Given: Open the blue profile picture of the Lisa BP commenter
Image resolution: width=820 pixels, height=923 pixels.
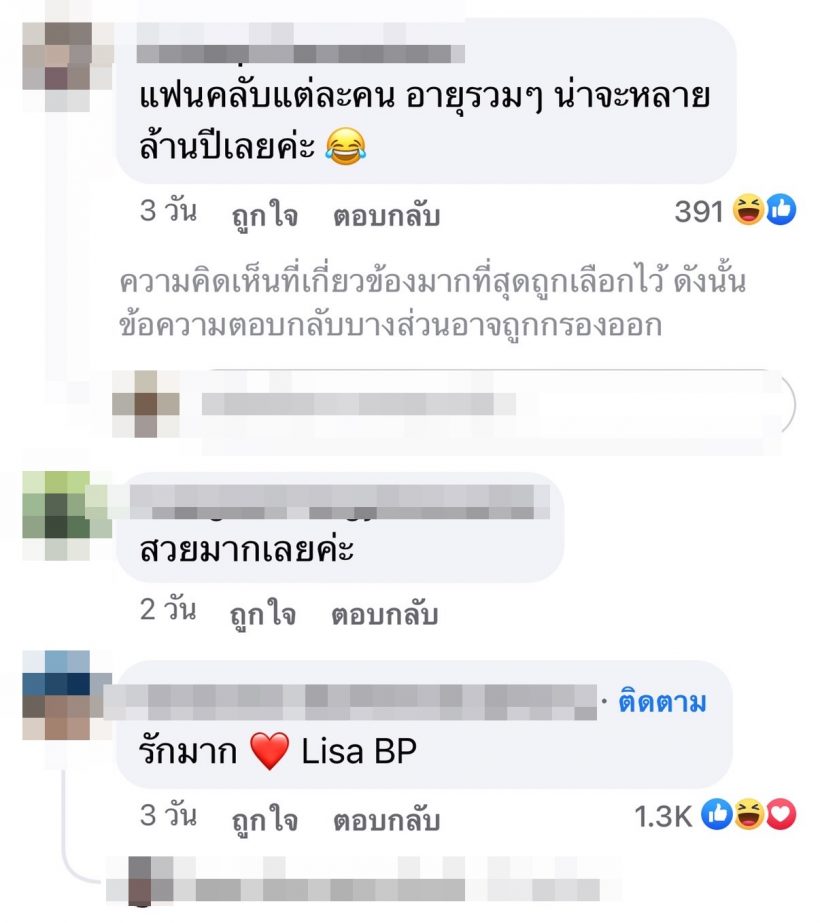Looking at the screenshot, I should pyautogui.click(x=68, y=695).
